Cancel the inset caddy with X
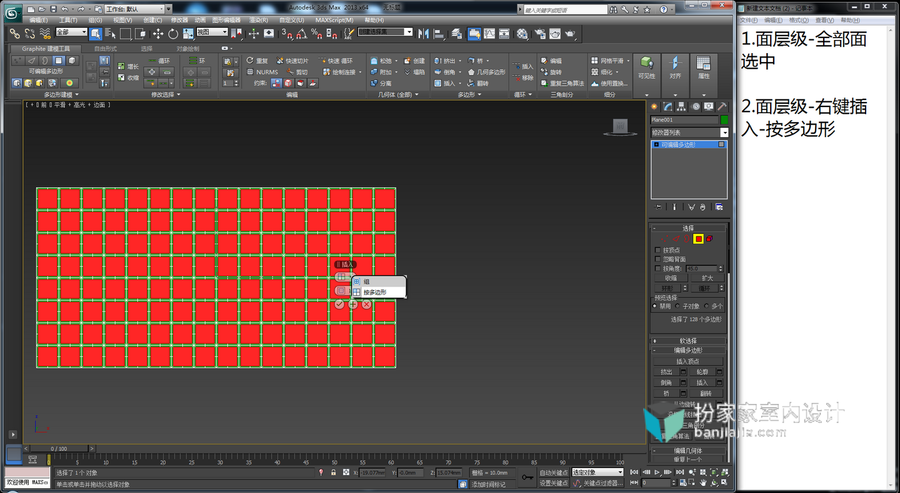This screenshot has height=493, width=900. click(x=367, y=304)
